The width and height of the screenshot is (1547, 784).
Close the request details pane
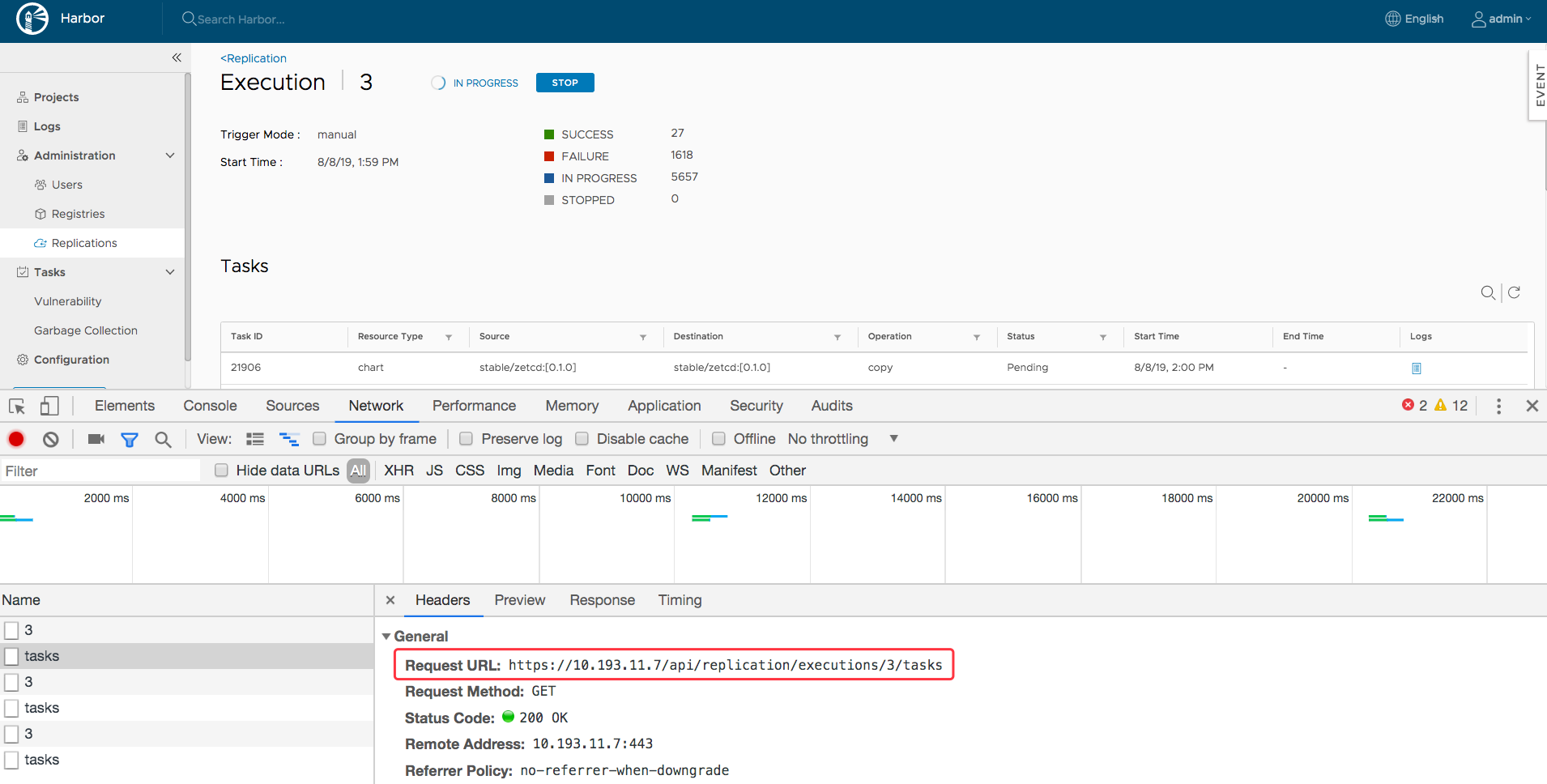pyautogui.click(x=390, y=600)
